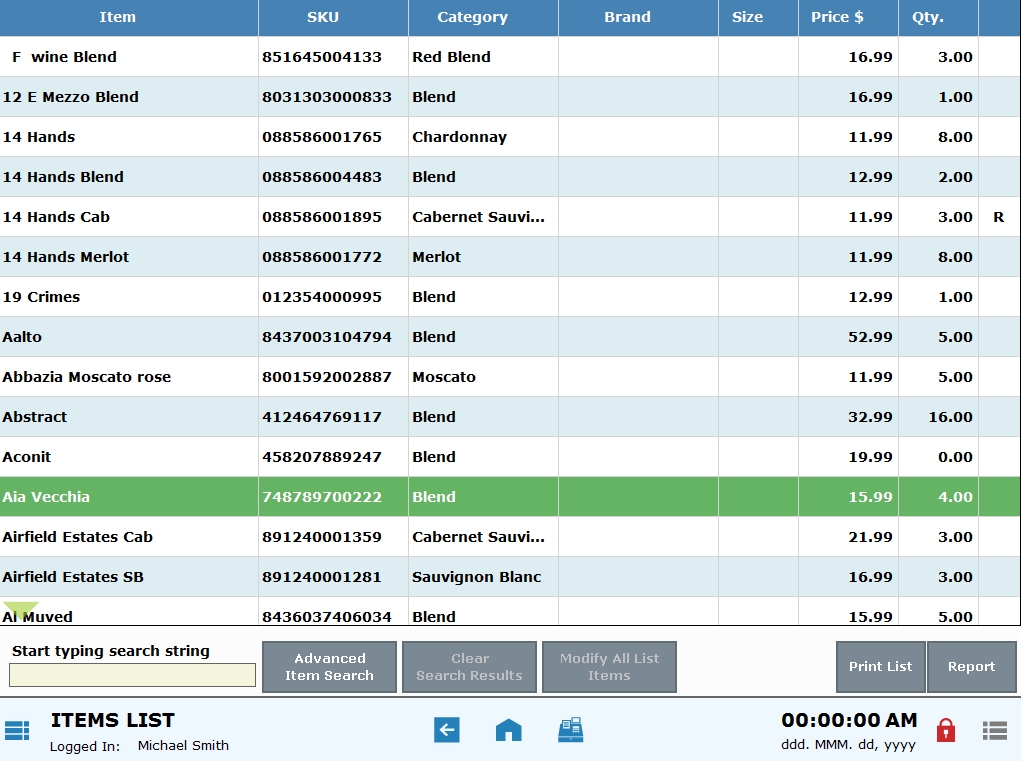Click the ITEMS LIST title

point(113,720)
